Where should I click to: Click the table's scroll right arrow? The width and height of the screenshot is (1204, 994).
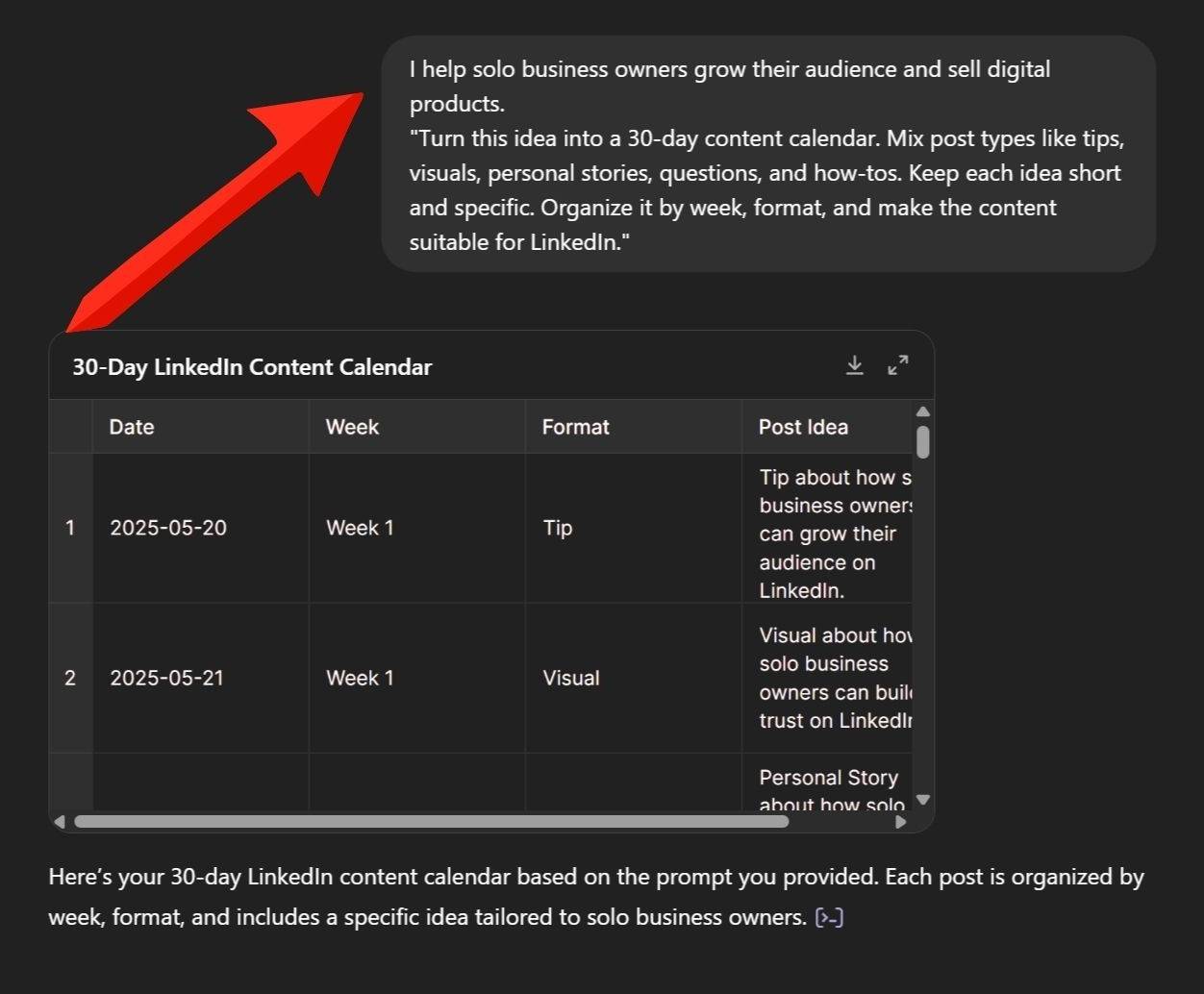point(901,822)
